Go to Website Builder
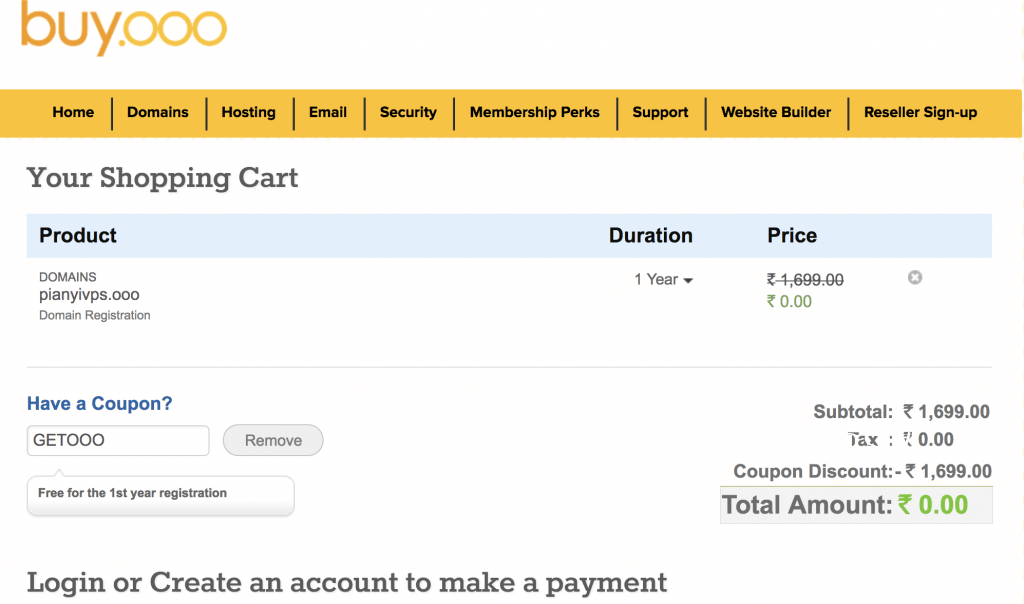Image resolution: width=1024 pixels, height=604 pixels. [x=776, y=112]
